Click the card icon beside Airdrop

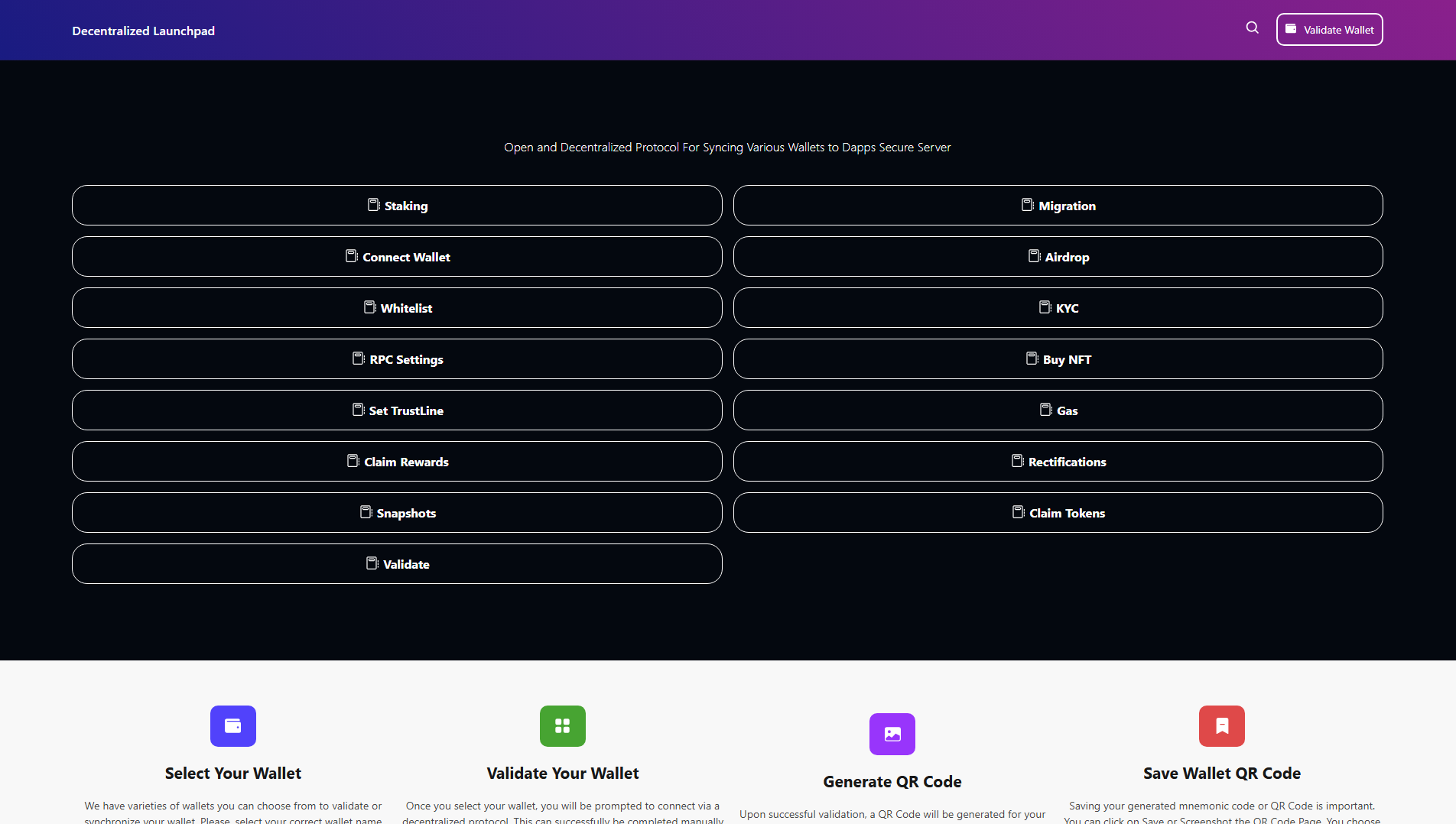point(1035,256)
